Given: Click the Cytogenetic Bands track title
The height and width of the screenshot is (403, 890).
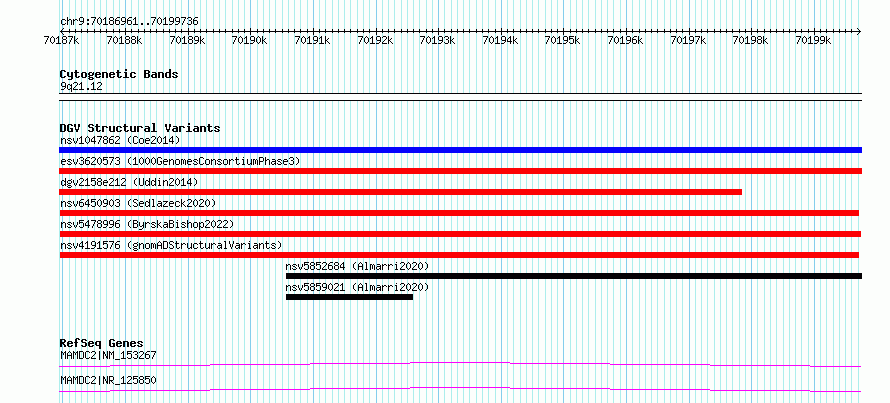Looking at the screenshot, I should (119, 74).
